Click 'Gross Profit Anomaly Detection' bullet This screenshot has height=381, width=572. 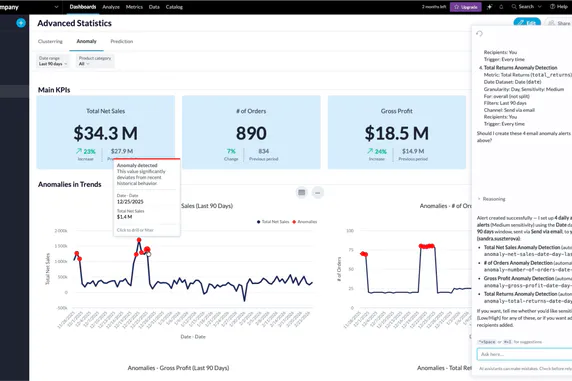click(x=519, y=278)
